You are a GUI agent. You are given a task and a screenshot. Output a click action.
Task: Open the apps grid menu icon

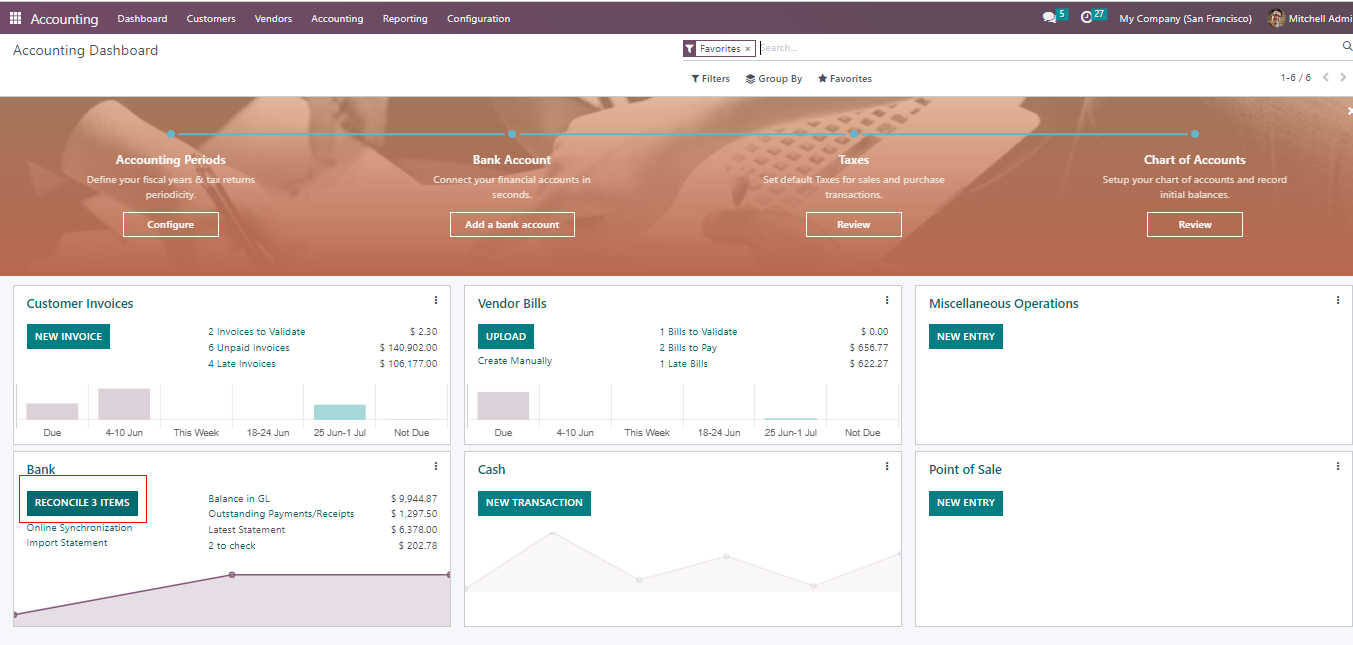15,18
